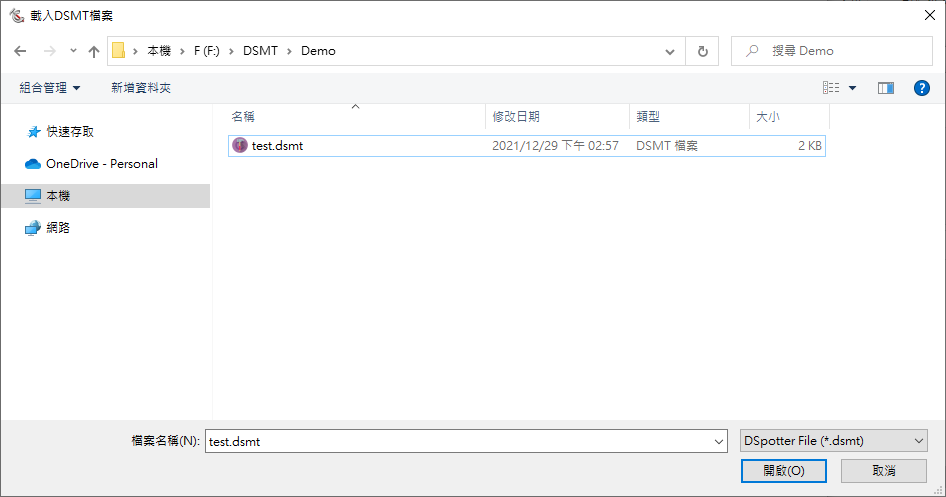Click the 取消 button

click(x=883, y=470)
